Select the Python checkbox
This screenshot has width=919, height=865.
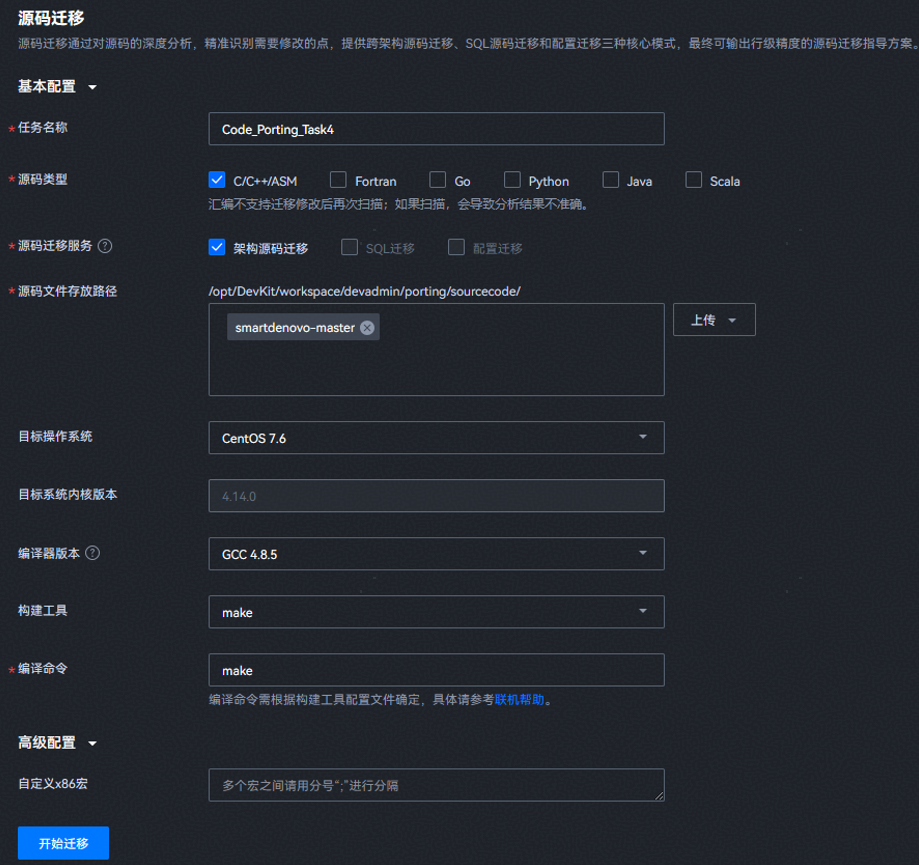512,180
